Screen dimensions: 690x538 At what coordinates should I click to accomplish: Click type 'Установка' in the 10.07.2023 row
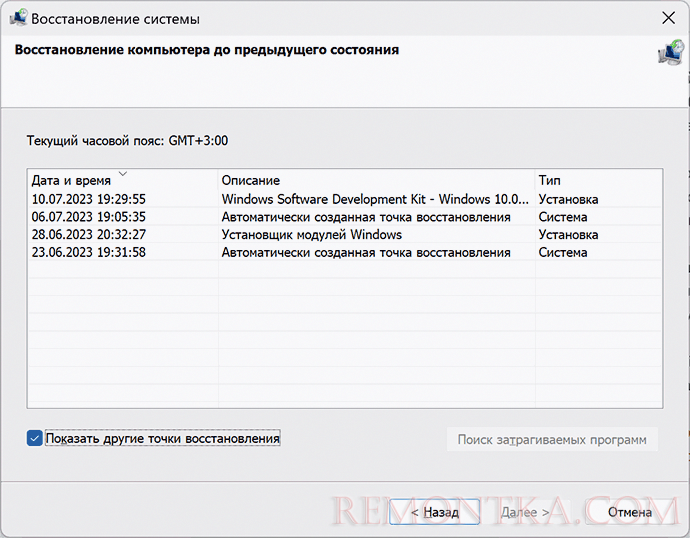click(x=568, y=199)
